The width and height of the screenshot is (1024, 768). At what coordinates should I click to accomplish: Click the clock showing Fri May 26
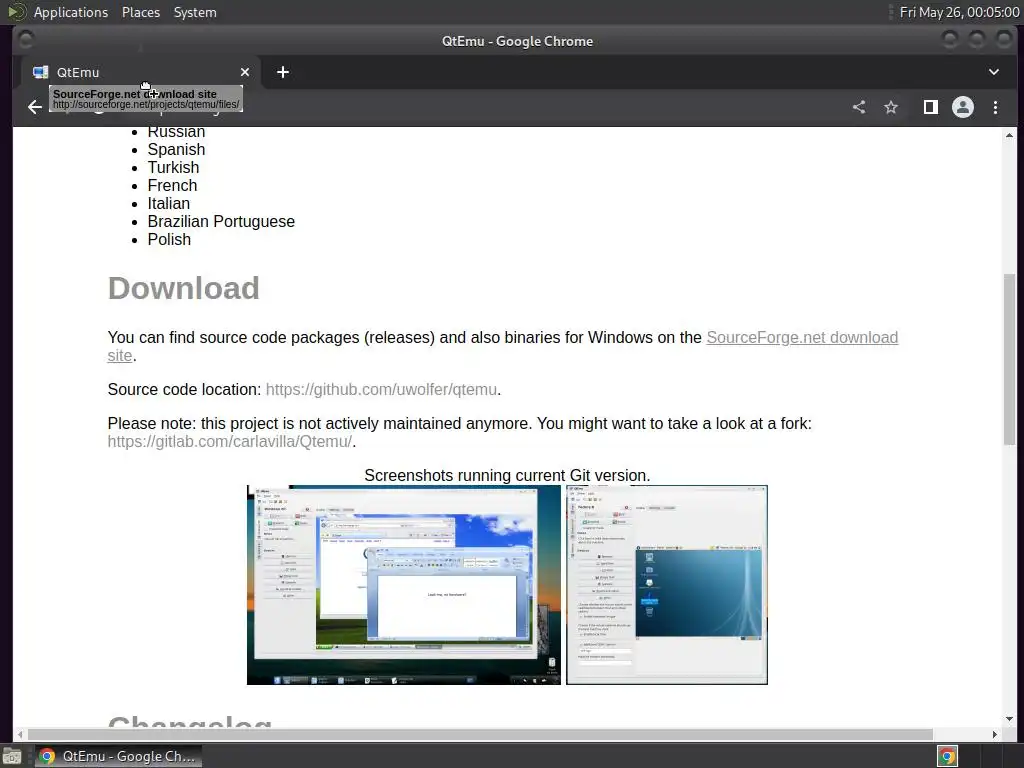(x=959, y=12)
